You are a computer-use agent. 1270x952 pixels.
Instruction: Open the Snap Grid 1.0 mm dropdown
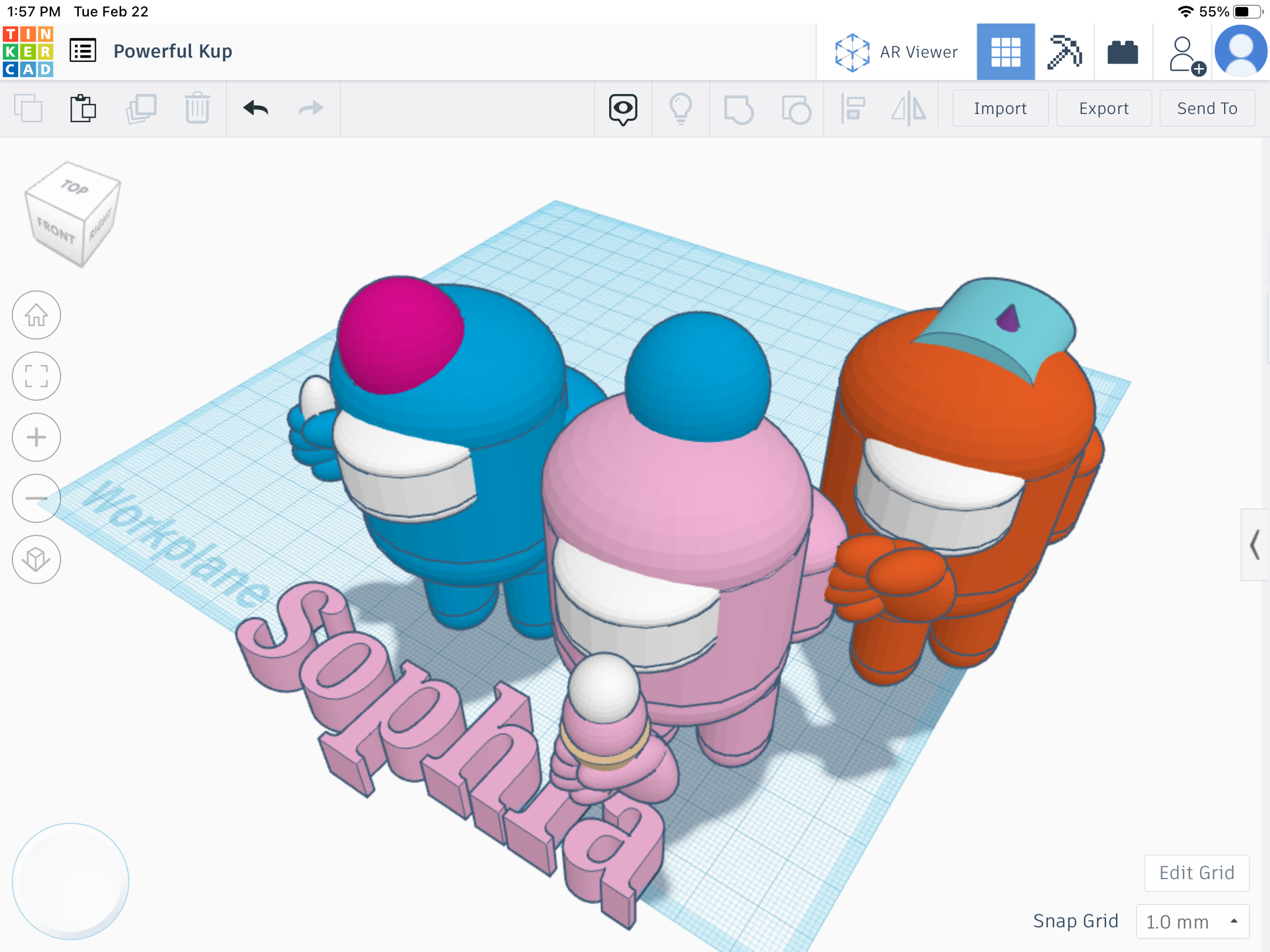tap(1192, 921)
